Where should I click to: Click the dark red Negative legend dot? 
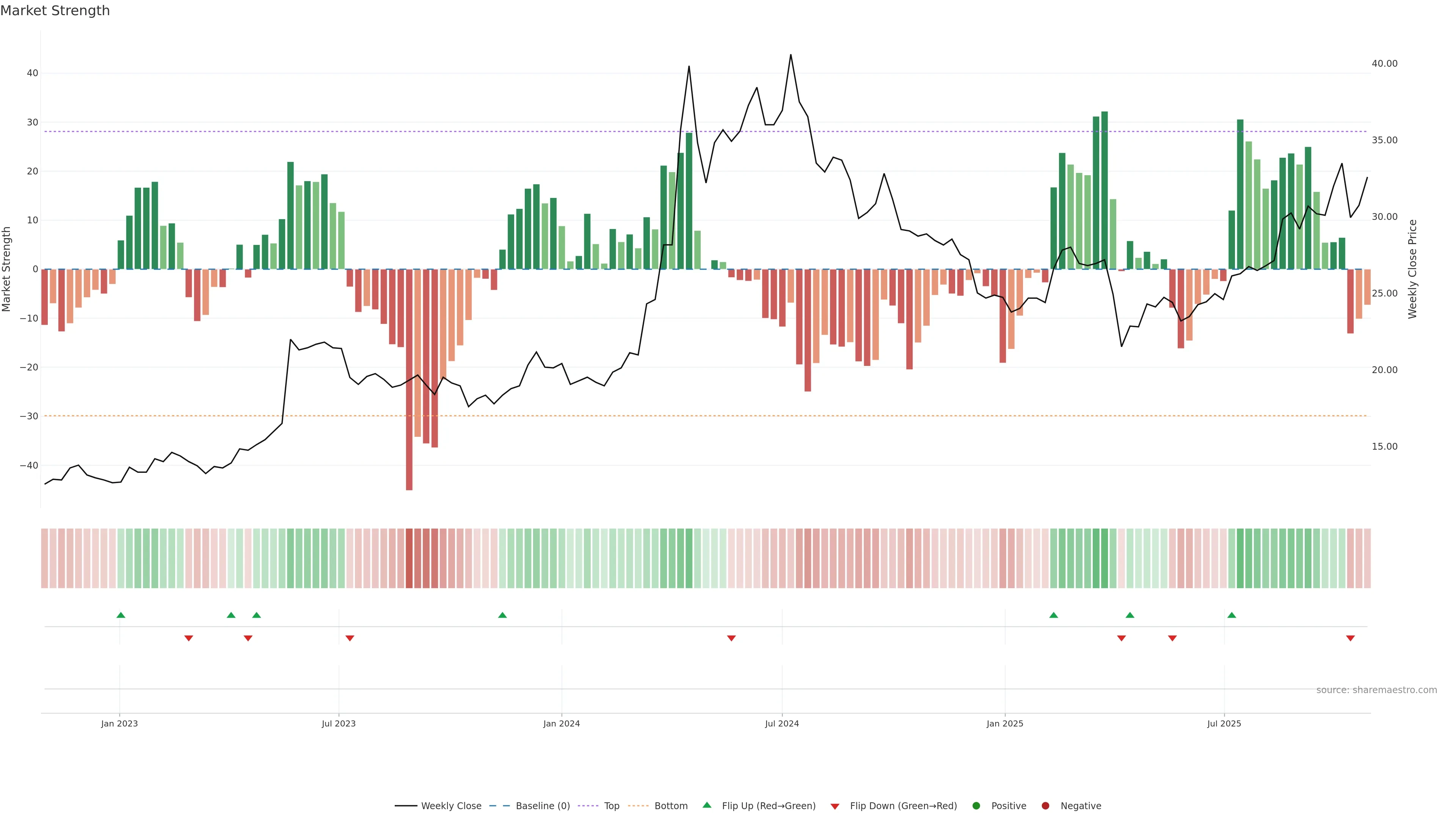(x=1045, y=806)
